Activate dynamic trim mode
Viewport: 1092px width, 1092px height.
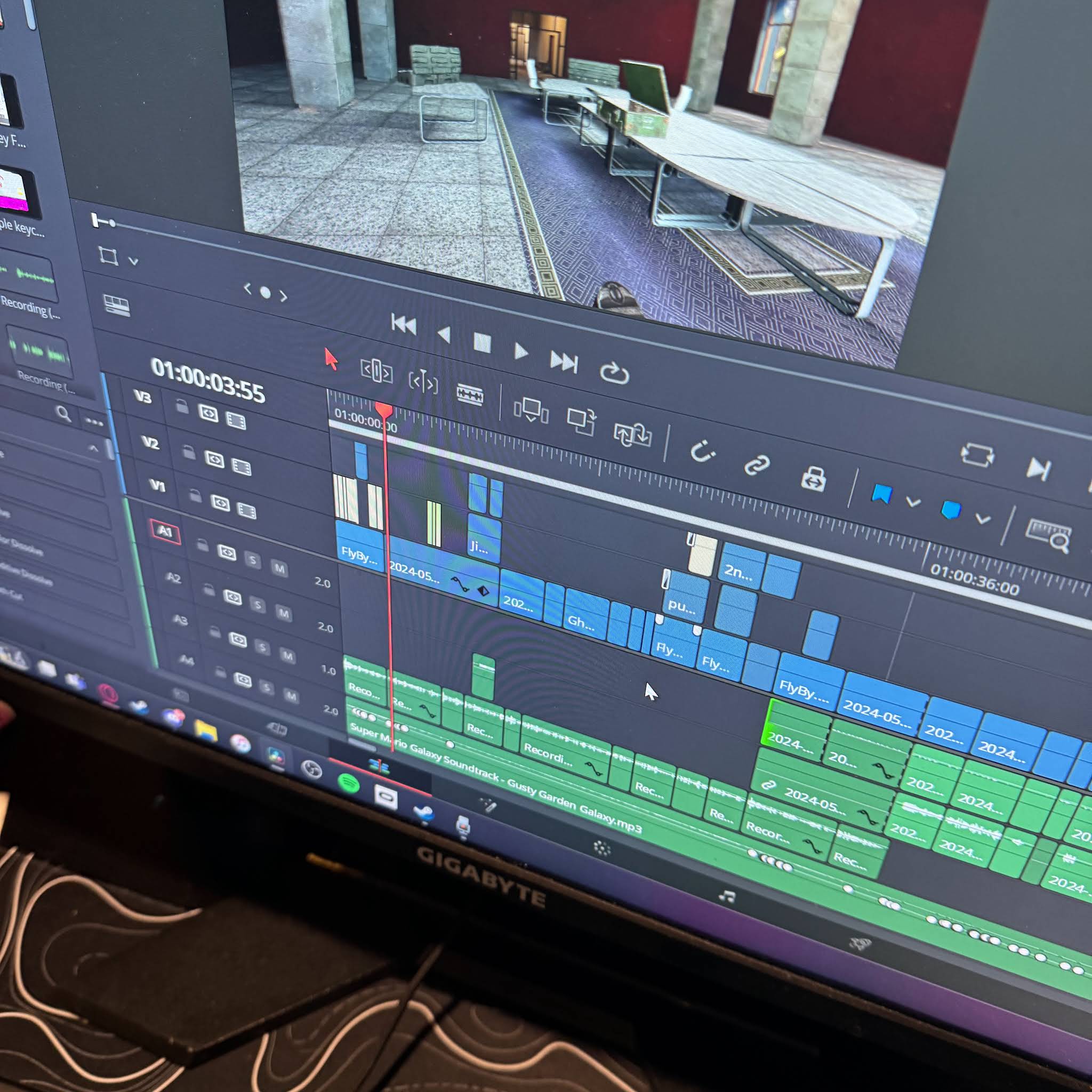coord(423,382)
